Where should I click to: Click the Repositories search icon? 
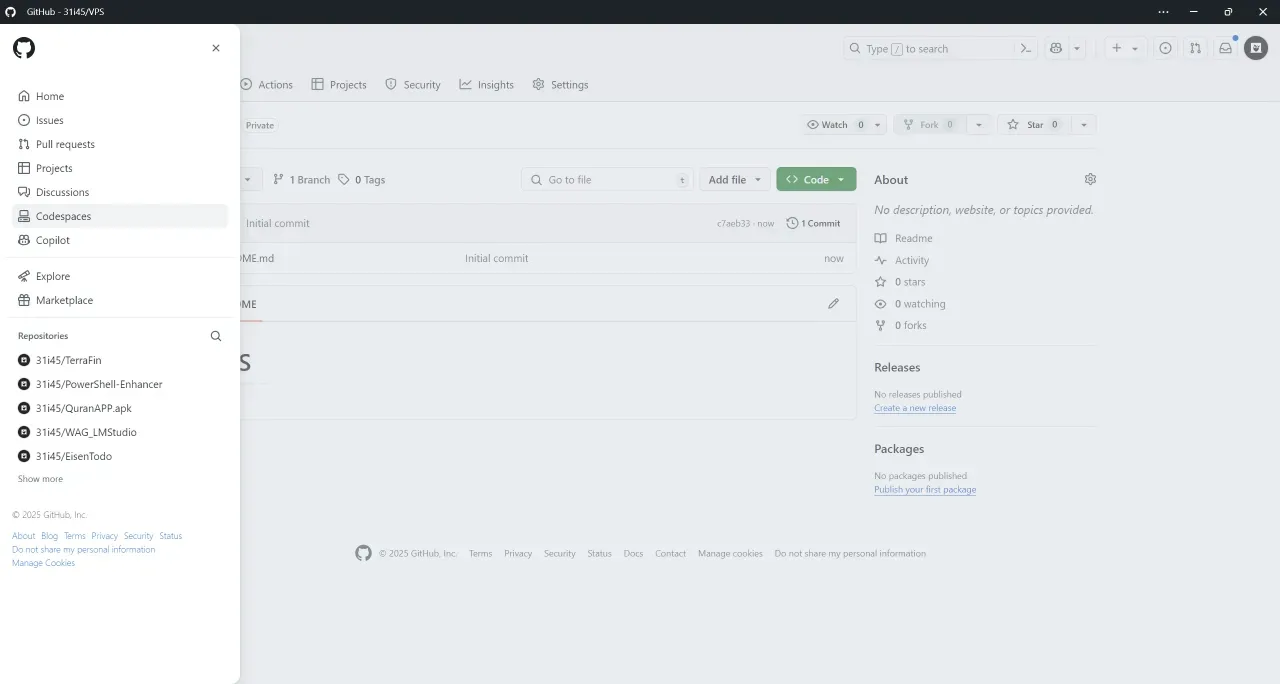216,336
